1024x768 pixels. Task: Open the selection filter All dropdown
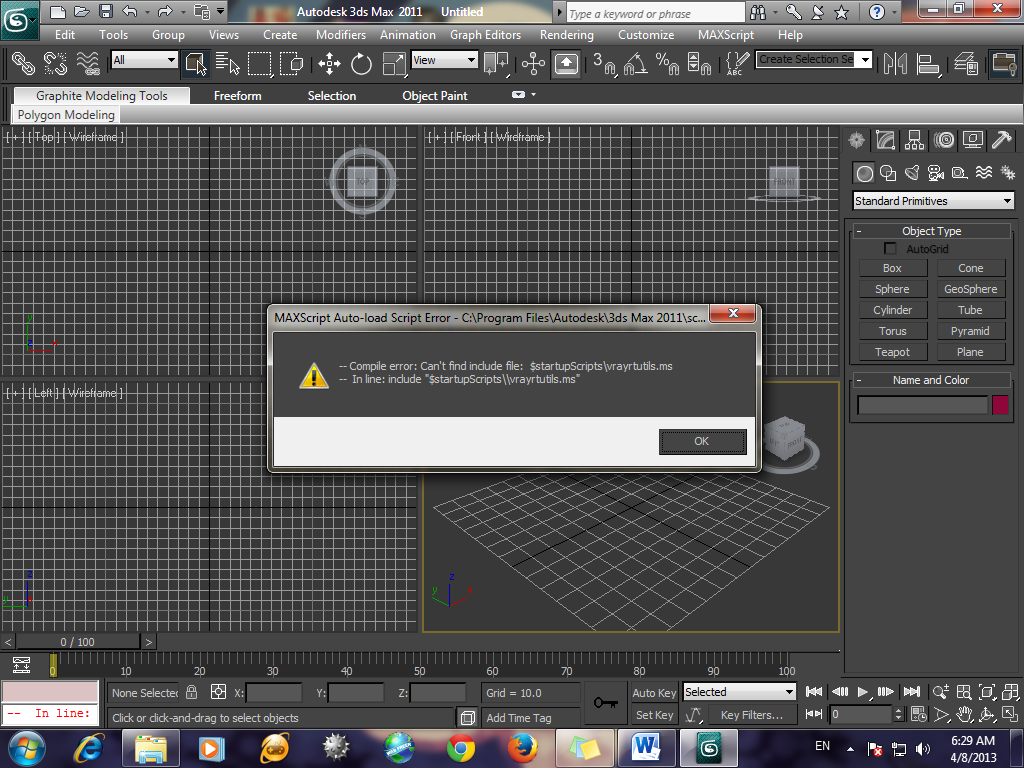point(144,60)
